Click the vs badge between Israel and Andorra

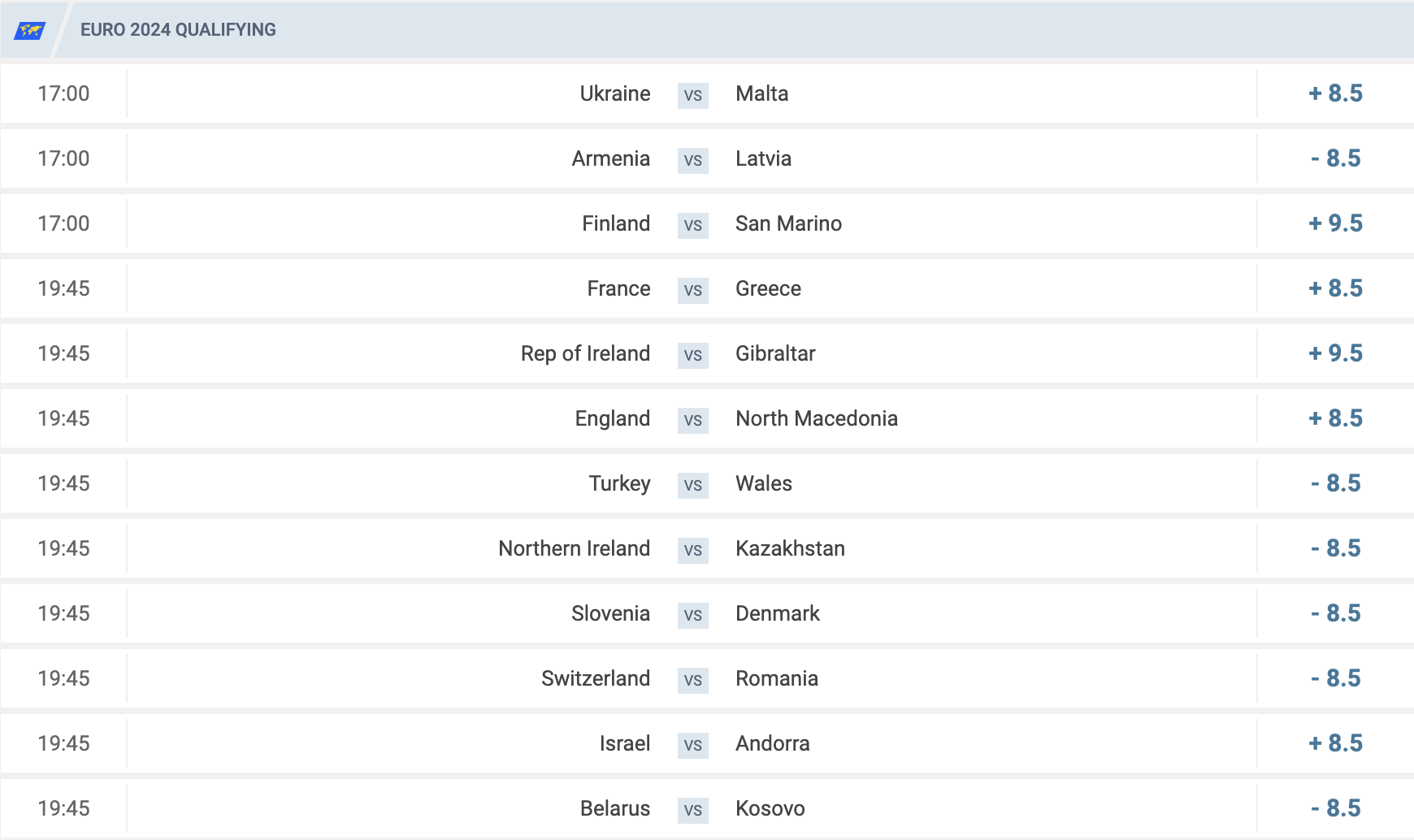tap(693, 745)
